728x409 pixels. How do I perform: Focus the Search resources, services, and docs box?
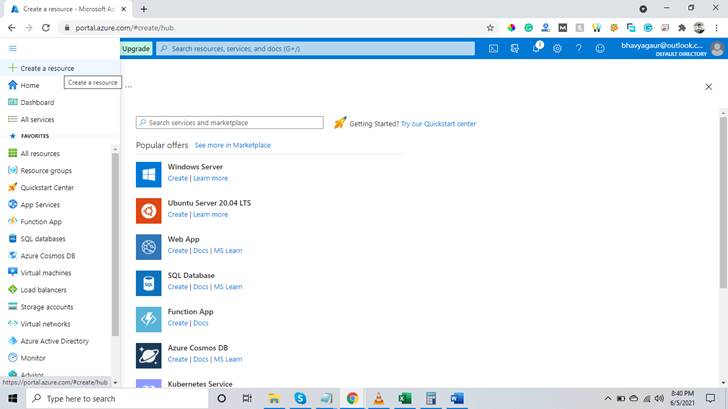(x=316, y=49)
